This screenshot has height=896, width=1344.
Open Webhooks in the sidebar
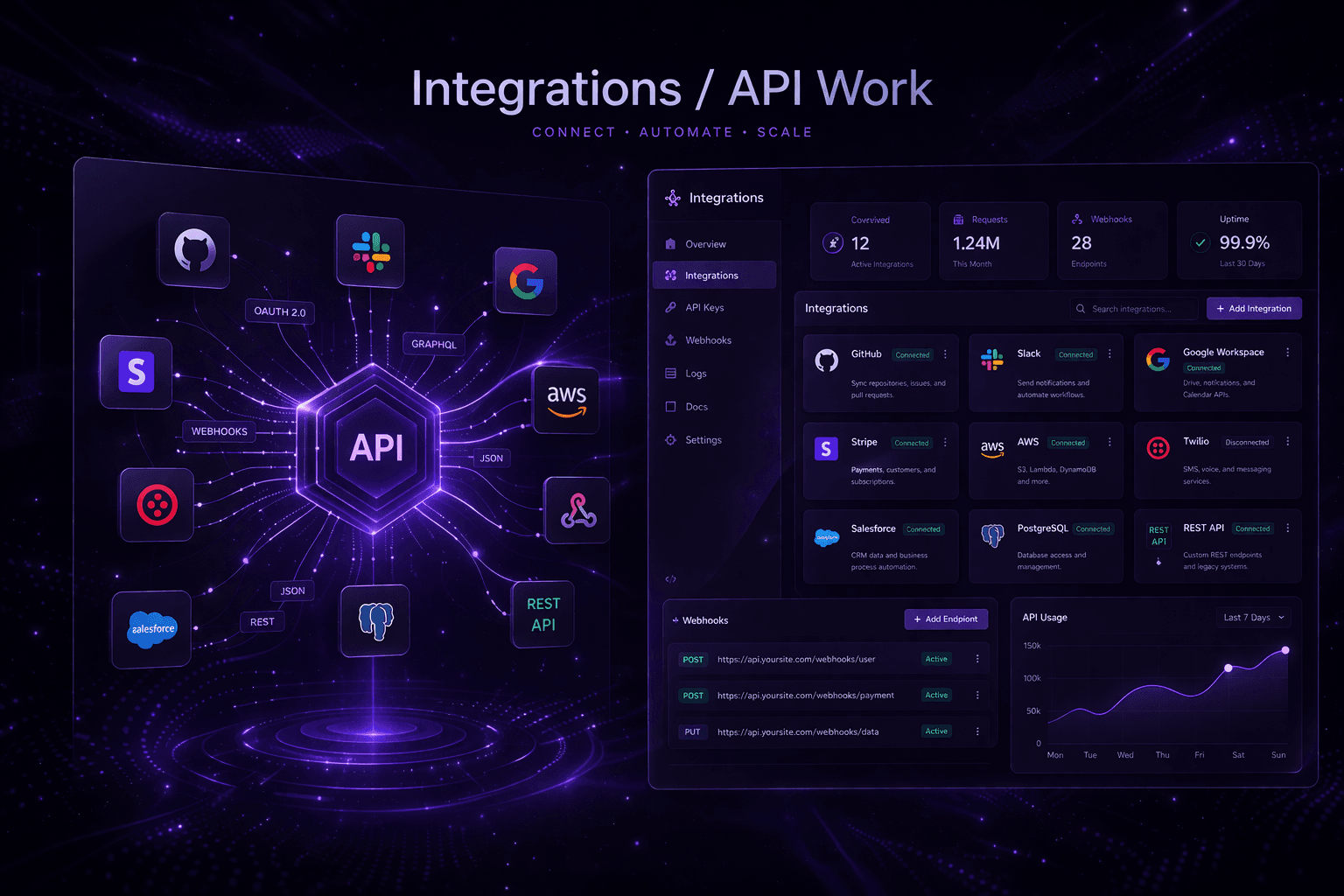click(x=714, y=340)
